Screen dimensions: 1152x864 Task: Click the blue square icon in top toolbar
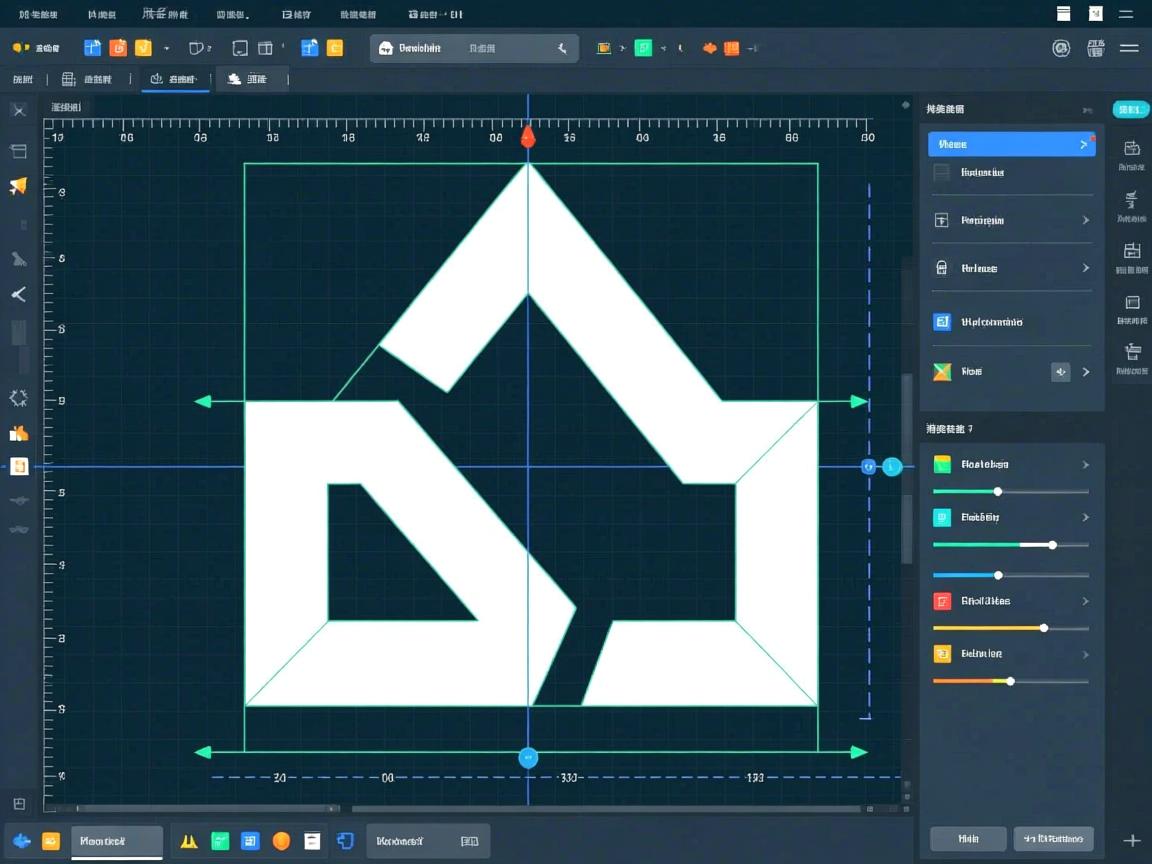(x=92, y=48)
